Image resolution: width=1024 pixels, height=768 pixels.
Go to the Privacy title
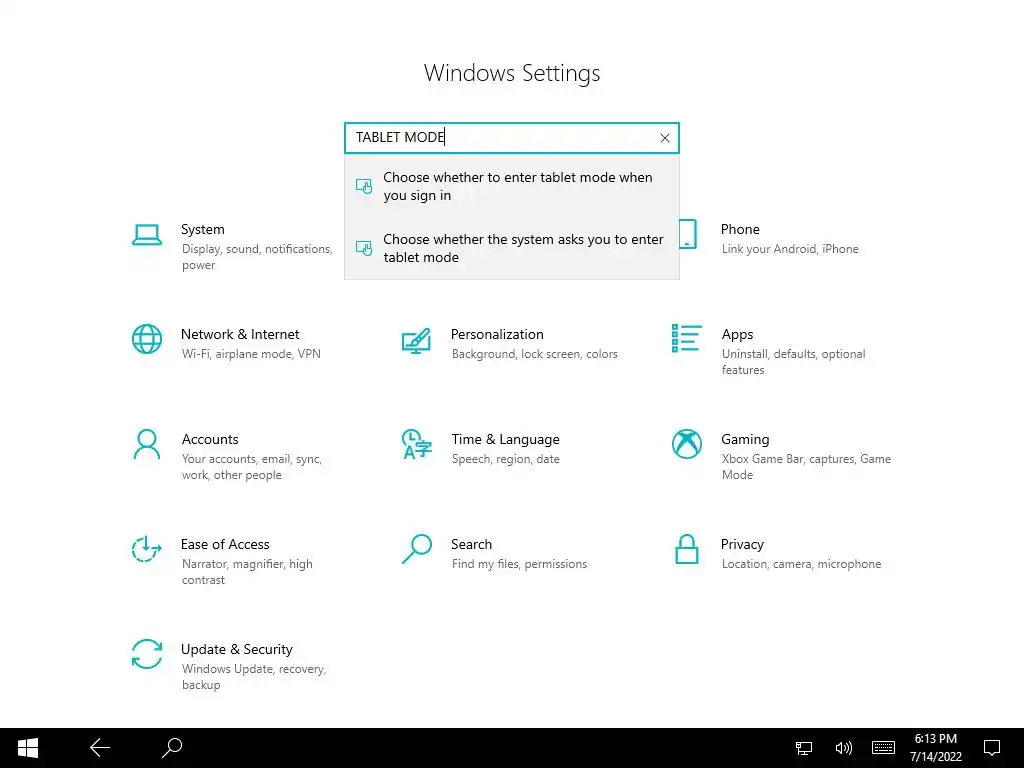pos(742,545)
